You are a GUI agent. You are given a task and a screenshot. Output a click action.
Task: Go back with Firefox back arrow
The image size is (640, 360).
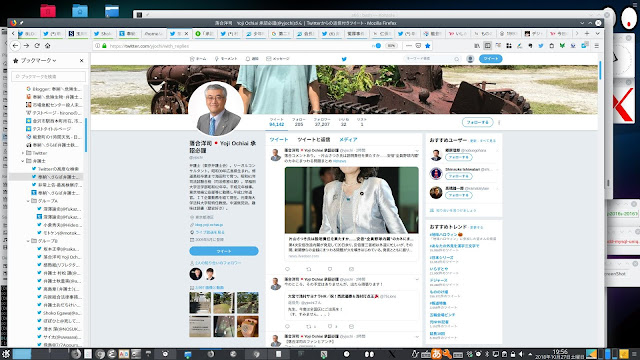tap(16, 46)
